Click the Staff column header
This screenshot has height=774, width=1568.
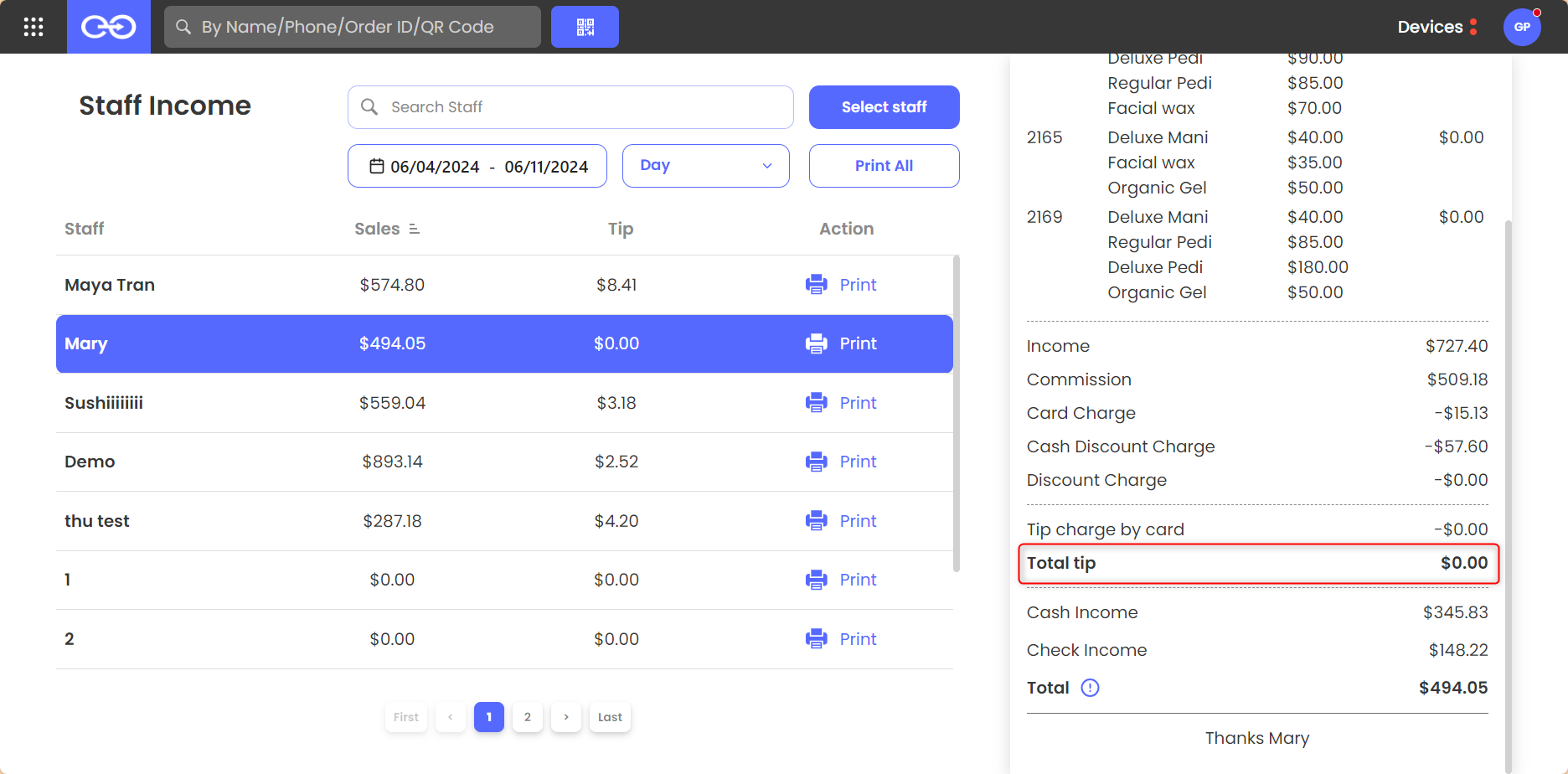85,229
